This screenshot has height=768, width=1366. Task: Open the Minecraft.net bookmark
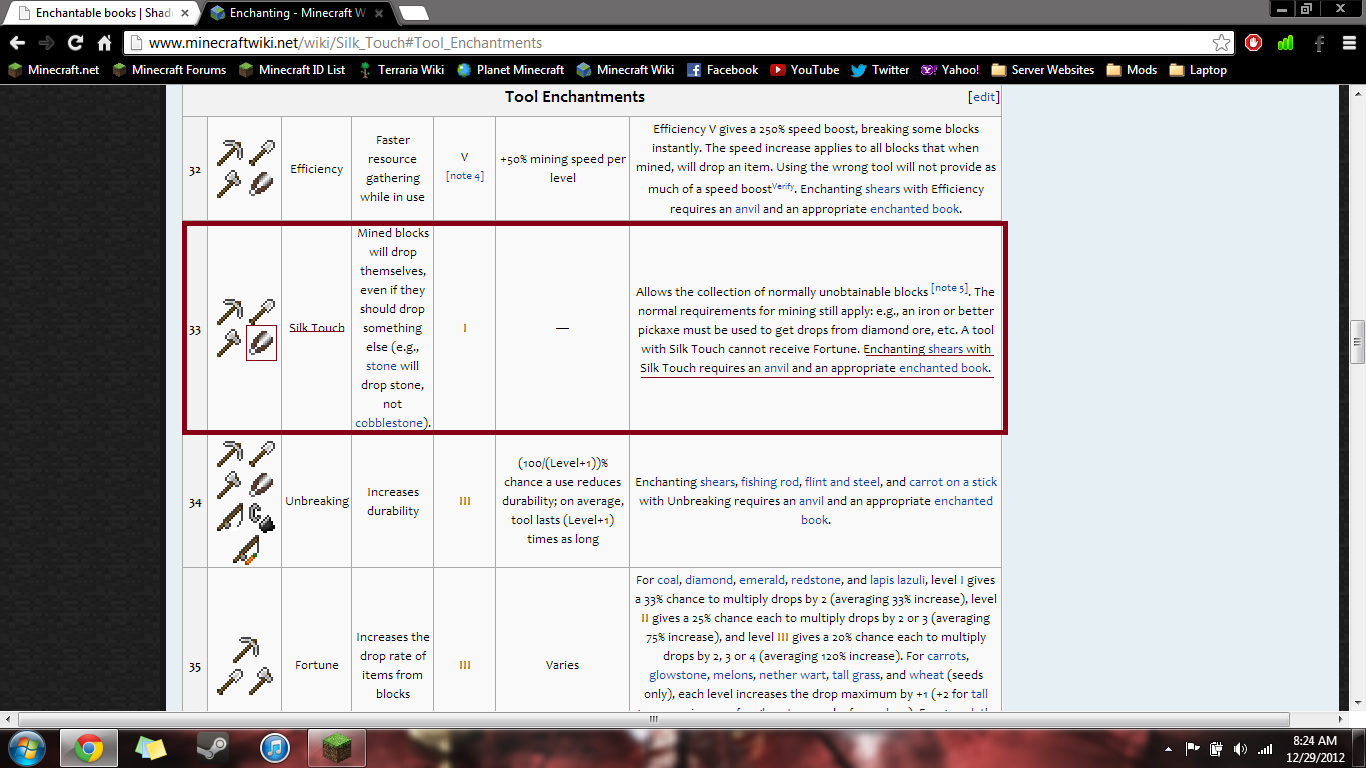tap(54, 70)
